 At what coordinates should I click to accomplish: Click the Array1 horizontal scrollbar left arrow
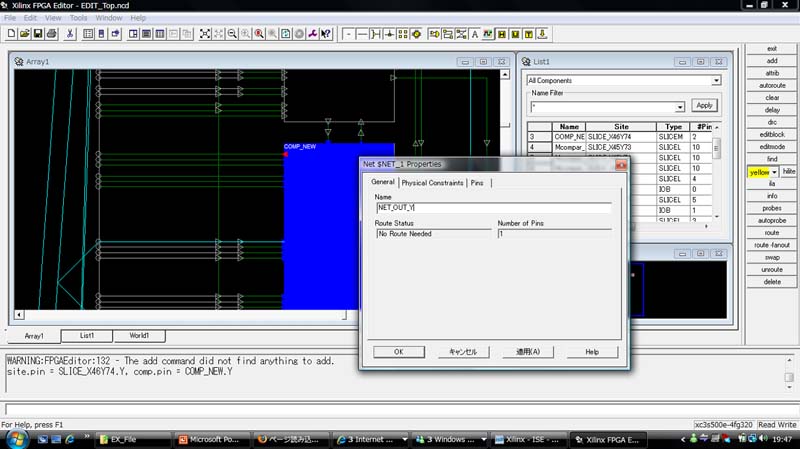tap(19, 315)
